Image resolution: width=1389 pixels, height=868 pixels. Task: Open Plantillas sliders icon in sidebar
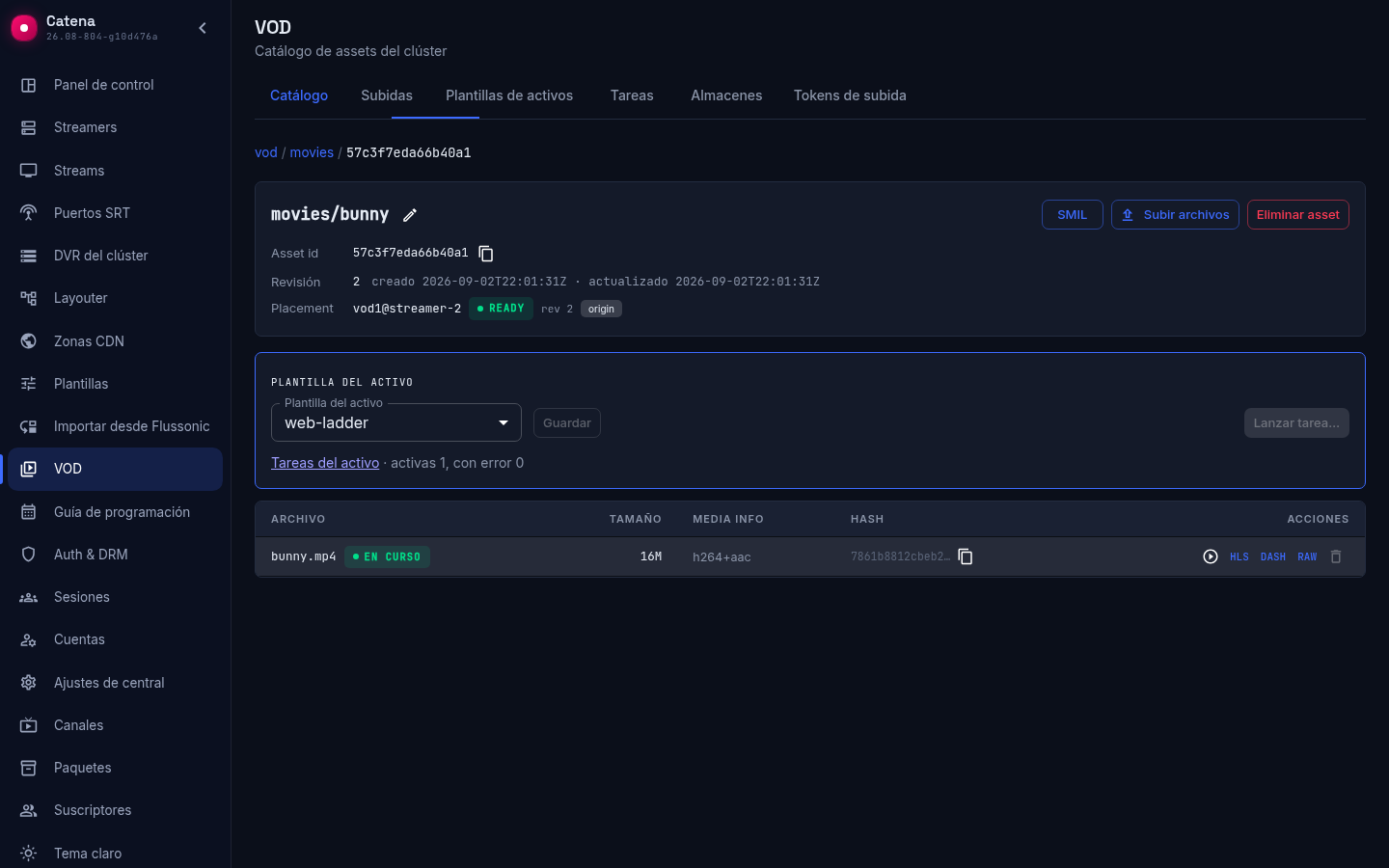coord(29,384)
